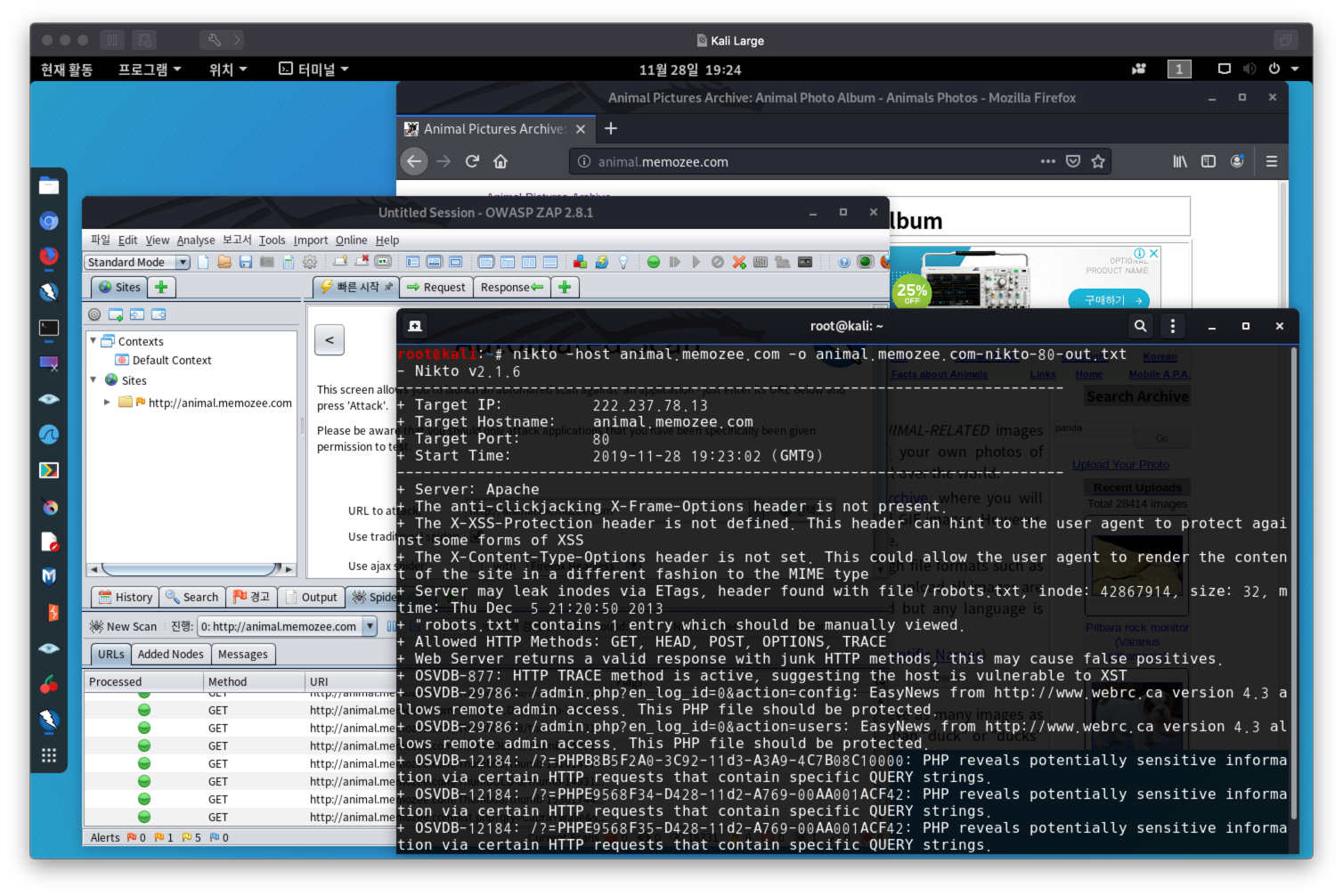Click the new tab icon in terminal header
1343x896 pixels.
pos(415,326)
